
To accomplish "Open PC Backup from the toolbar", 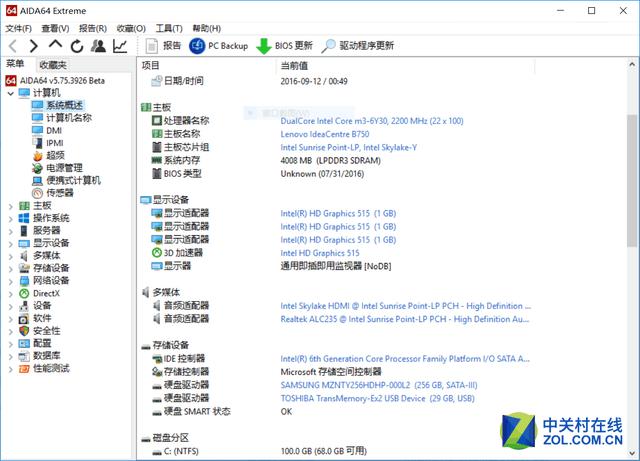I will (x=218, y=46).
